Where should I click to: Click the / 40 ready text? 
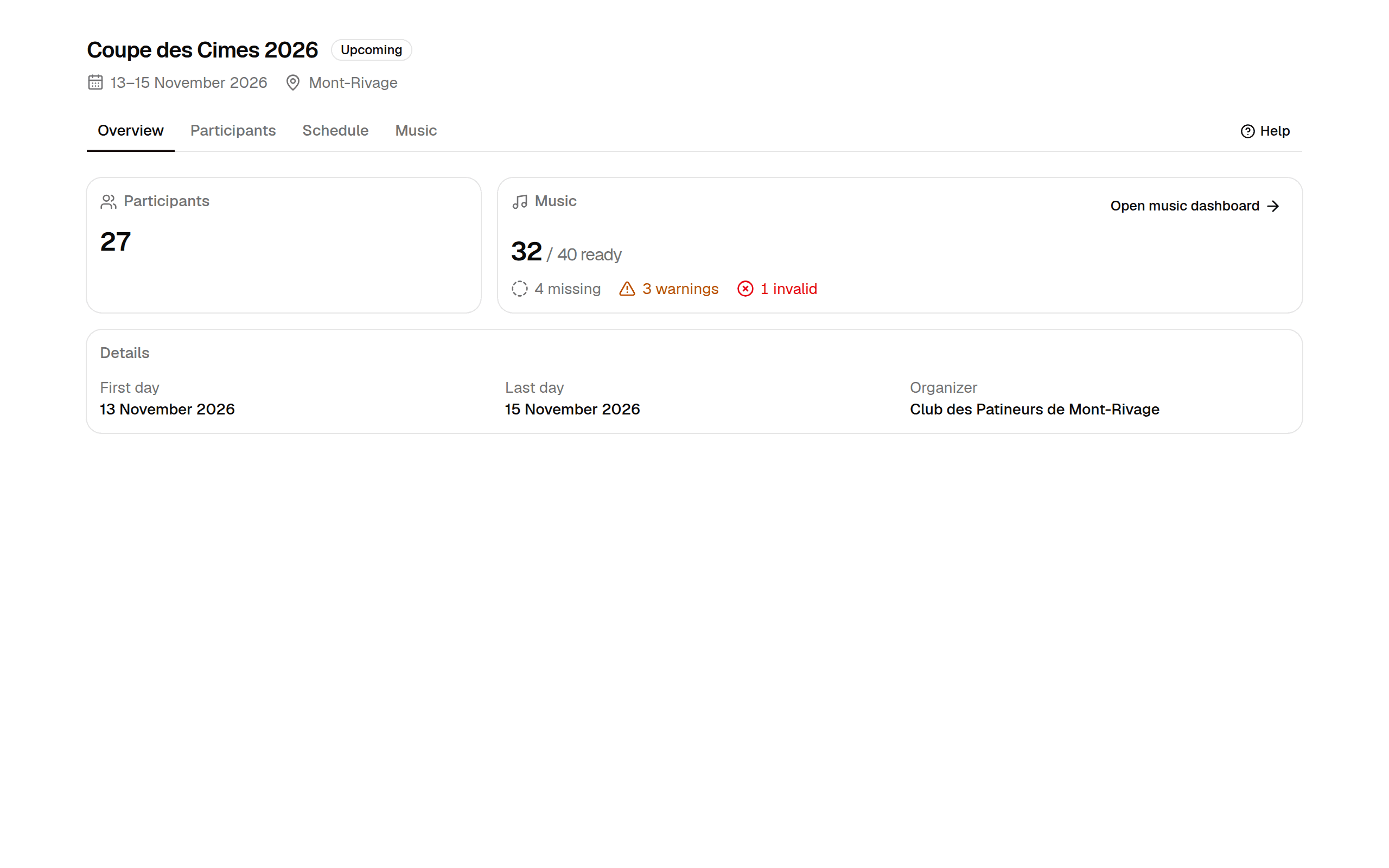point(584,254)
